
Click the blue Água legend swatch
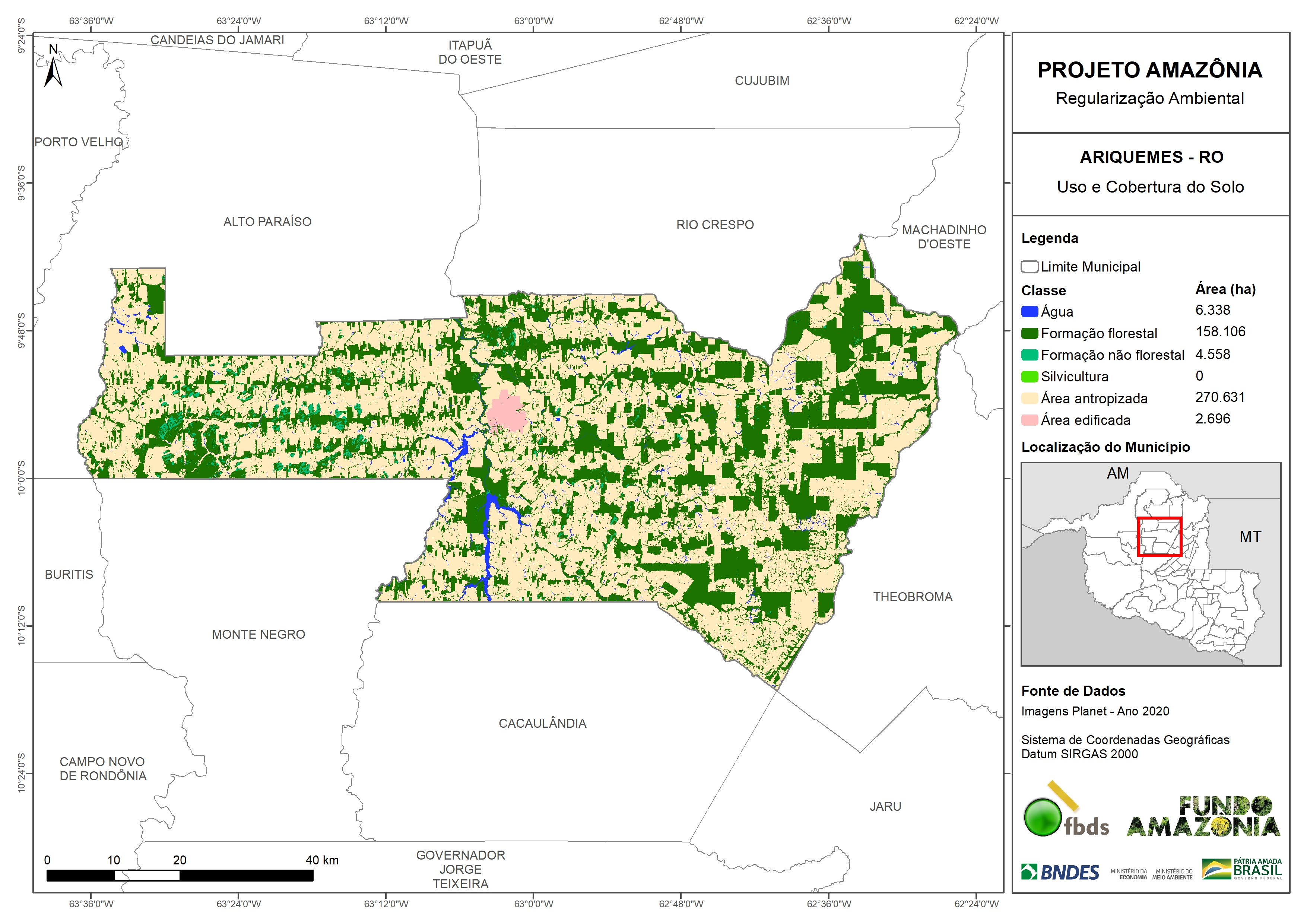[x=1029, y=311]
